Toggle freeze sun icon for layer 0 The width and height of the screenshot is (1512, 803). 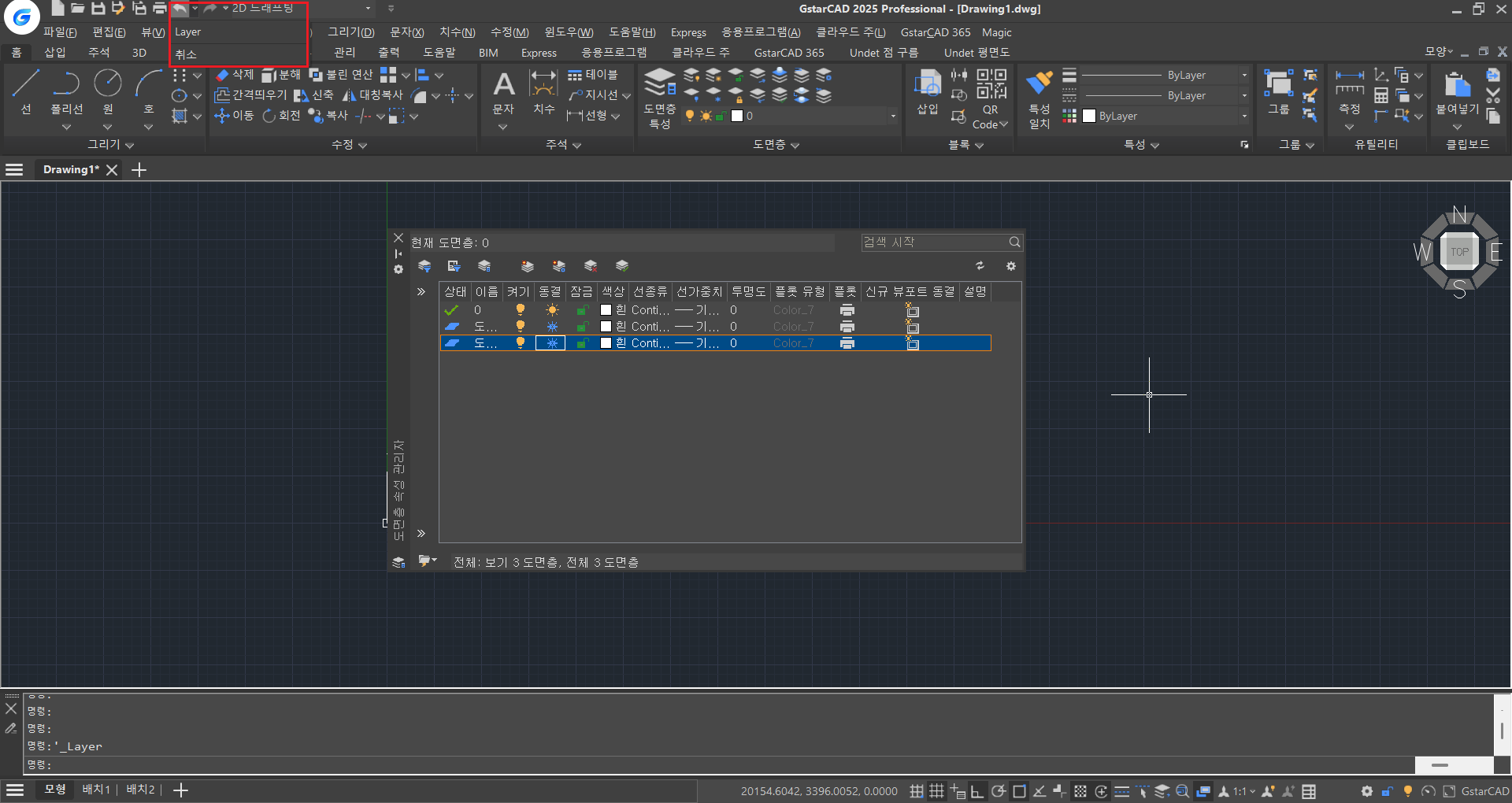click(x=552, y=310)
